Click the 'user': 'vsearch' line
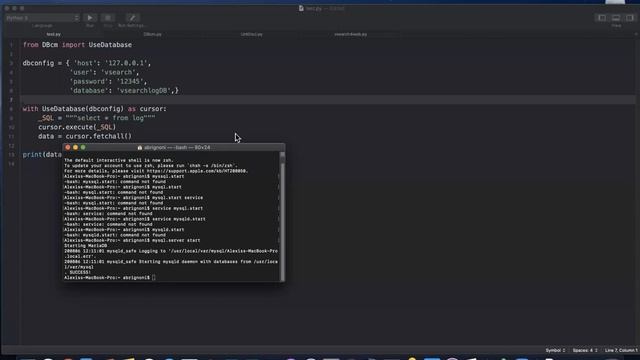This screenshot has height=360, width=640. tap(104, 72)
